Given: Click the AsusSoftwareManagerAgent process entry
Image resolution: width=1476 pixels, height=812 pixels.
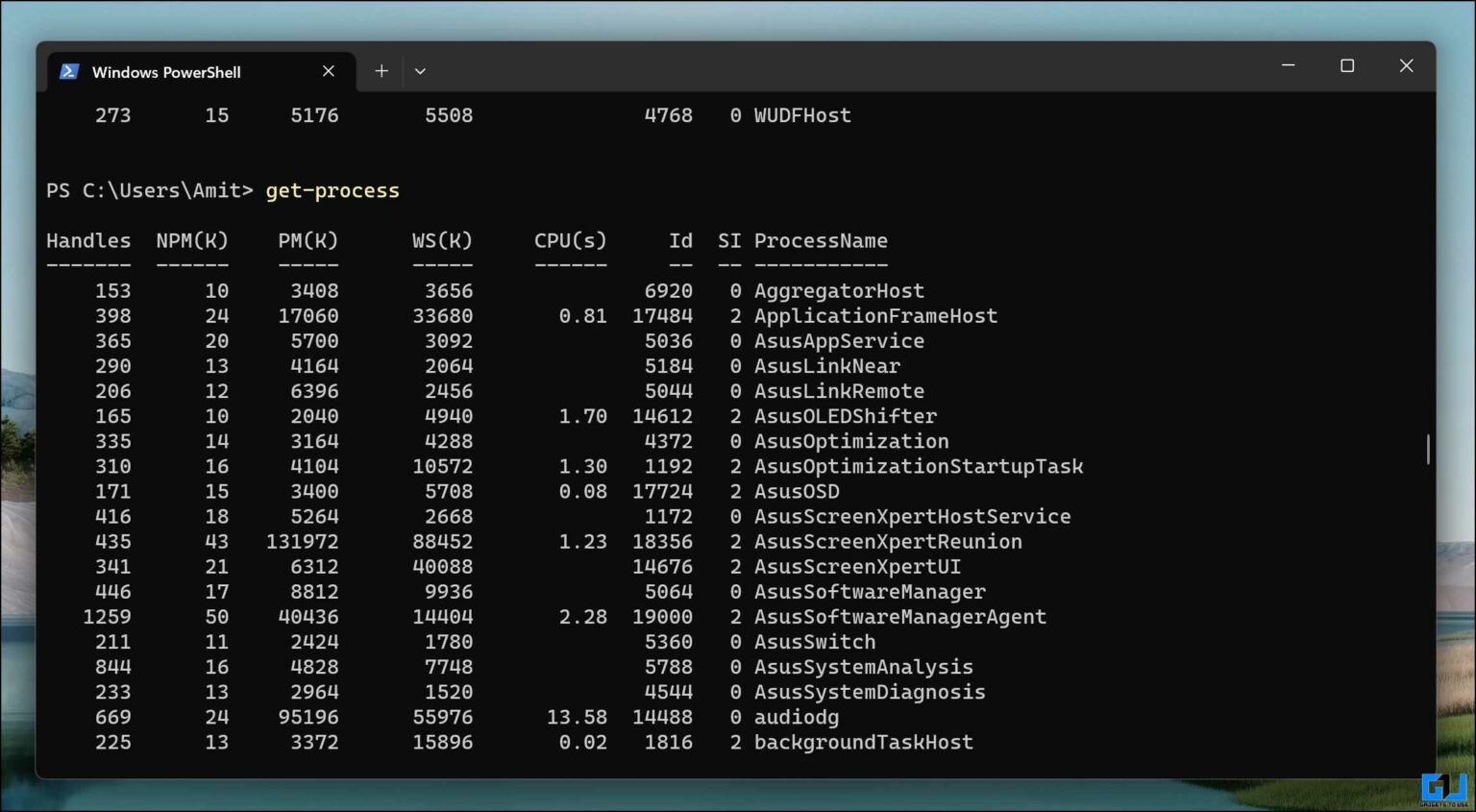Looking at the screenshot, I should pos(899,617).
